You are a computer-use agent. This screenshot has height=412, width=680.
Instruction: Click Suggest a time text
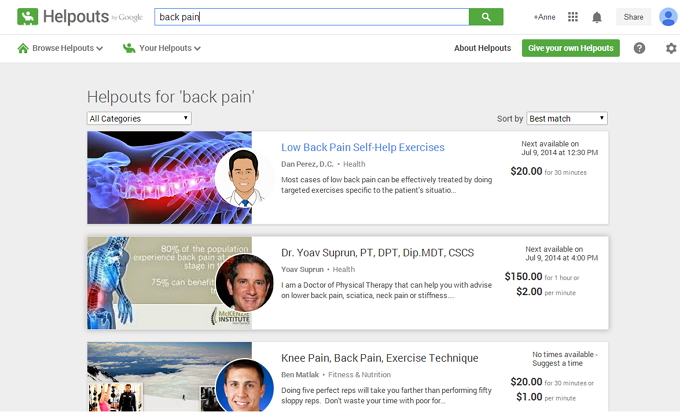click(557, 363)
